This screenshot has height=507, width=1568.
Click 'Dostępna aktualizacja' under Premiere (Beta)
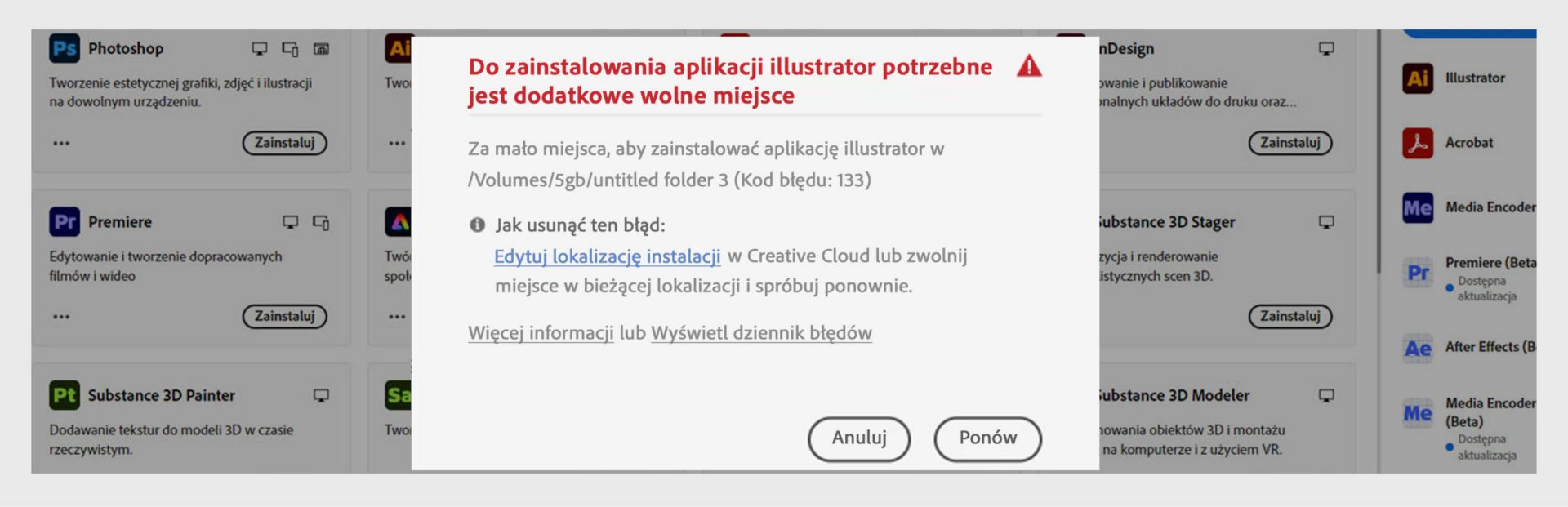(1486, 288)
